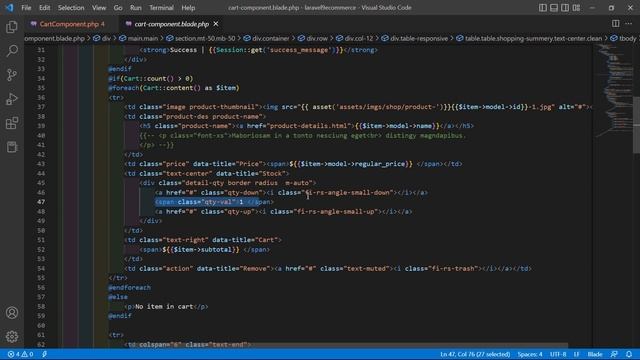This screenshot has height=360, width=640.
Task: Click the errors and warnings indicator
Action: pyautogui.click(x=20, y=354)
